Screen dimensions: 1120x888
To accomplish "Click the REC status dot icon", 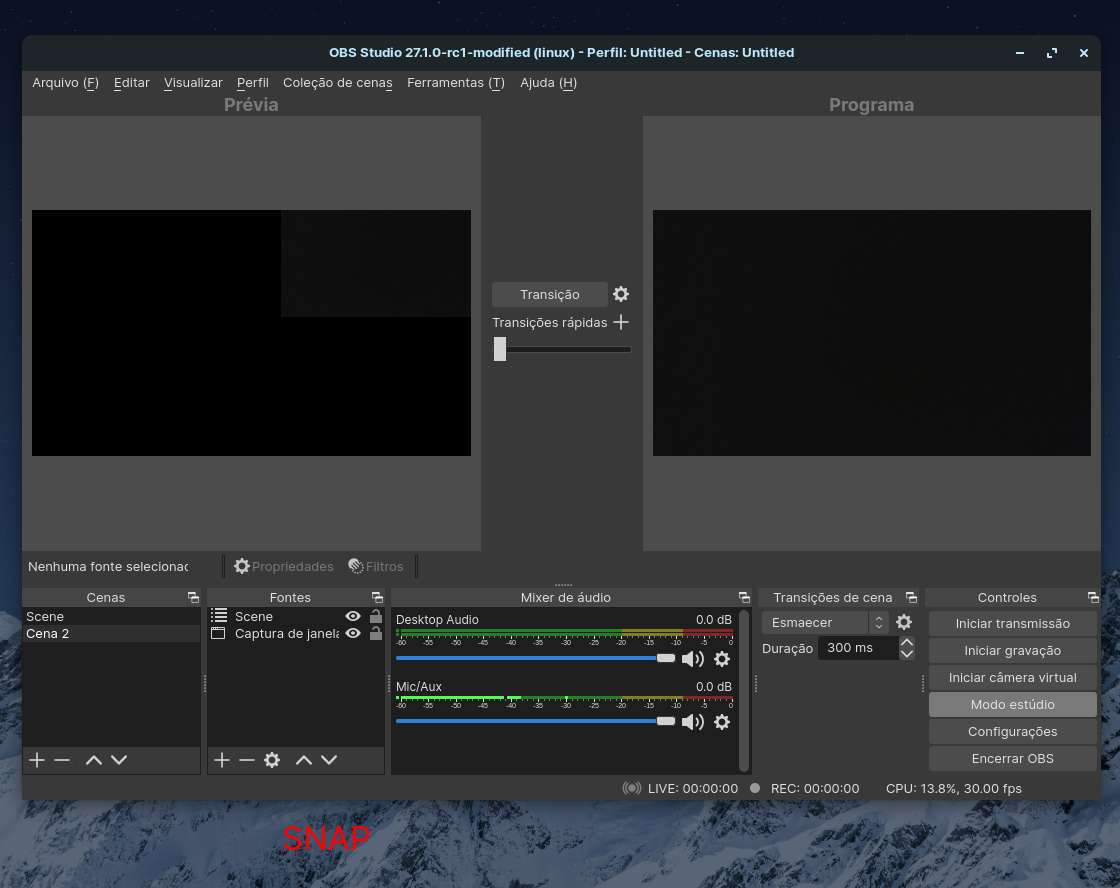I will (x=755, y=788).
